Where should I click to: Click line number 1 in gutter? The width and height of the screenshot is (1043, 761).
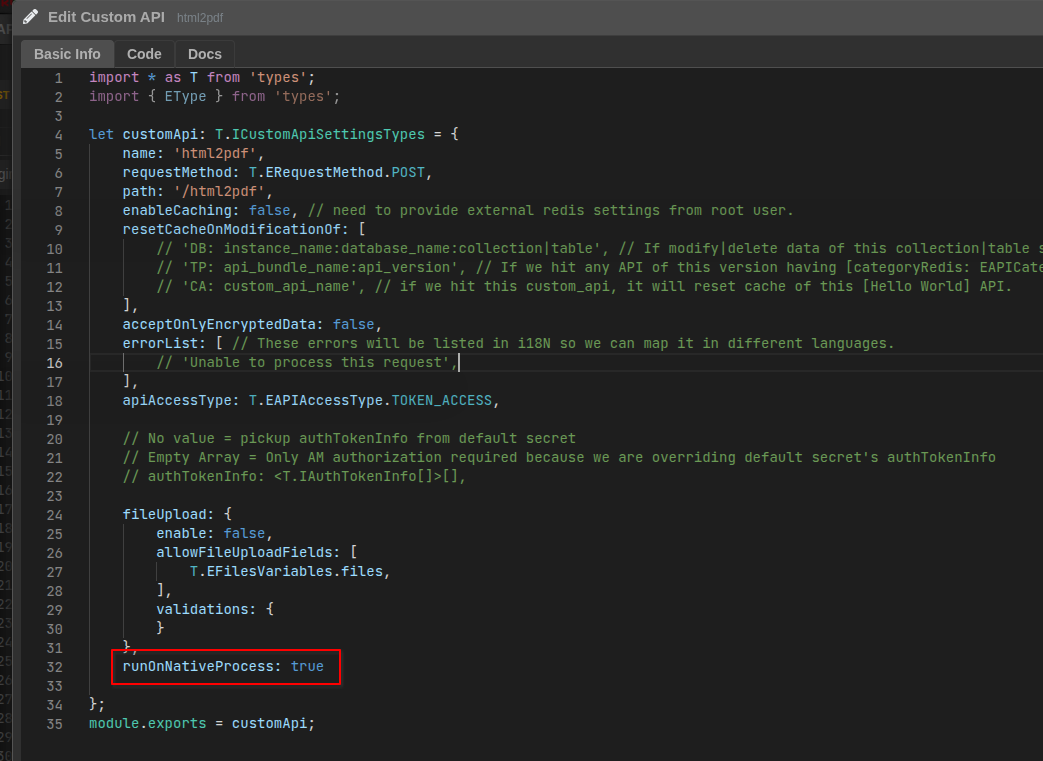coord(58,78)
